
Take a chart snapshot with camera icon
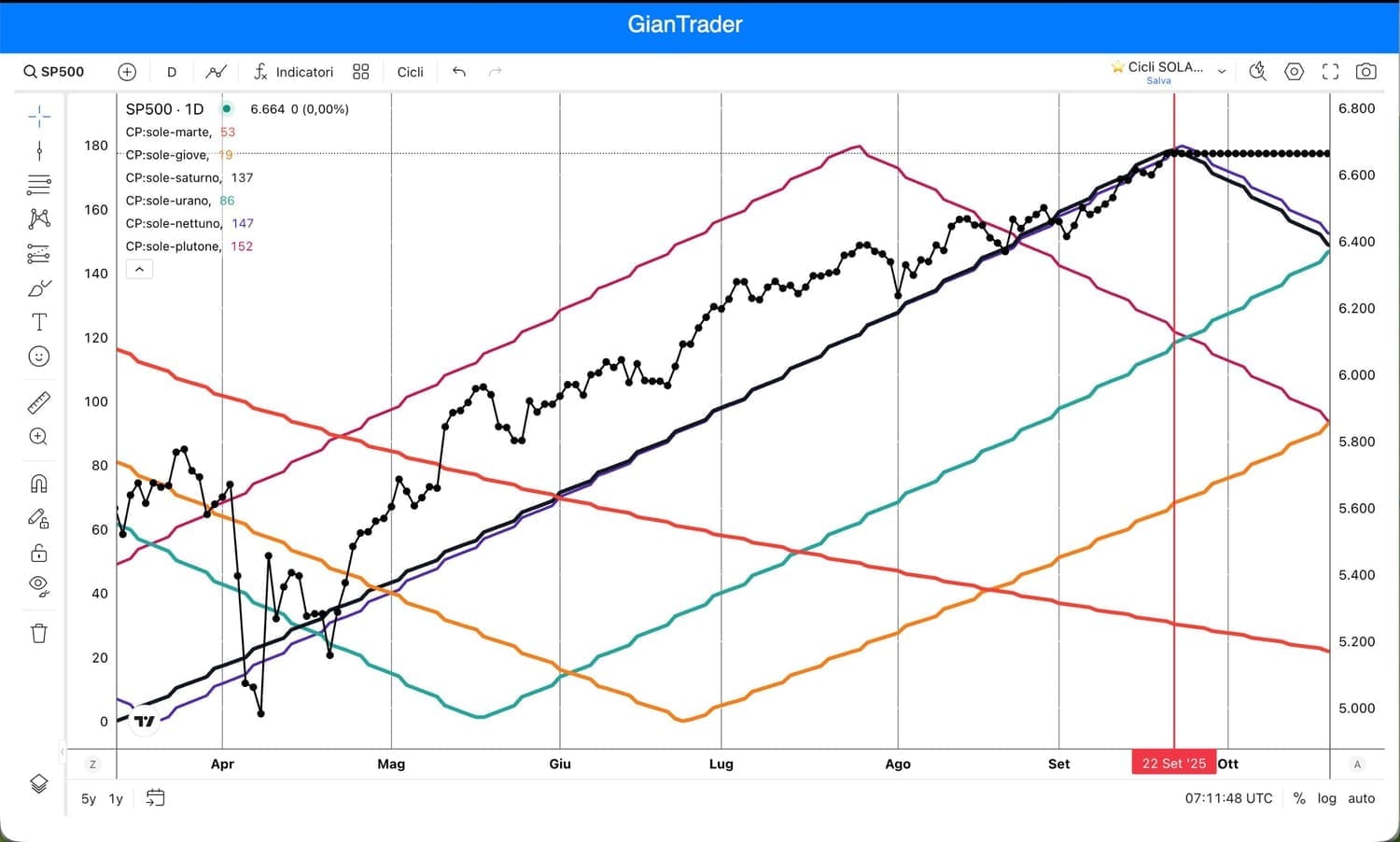[1366, 72]
